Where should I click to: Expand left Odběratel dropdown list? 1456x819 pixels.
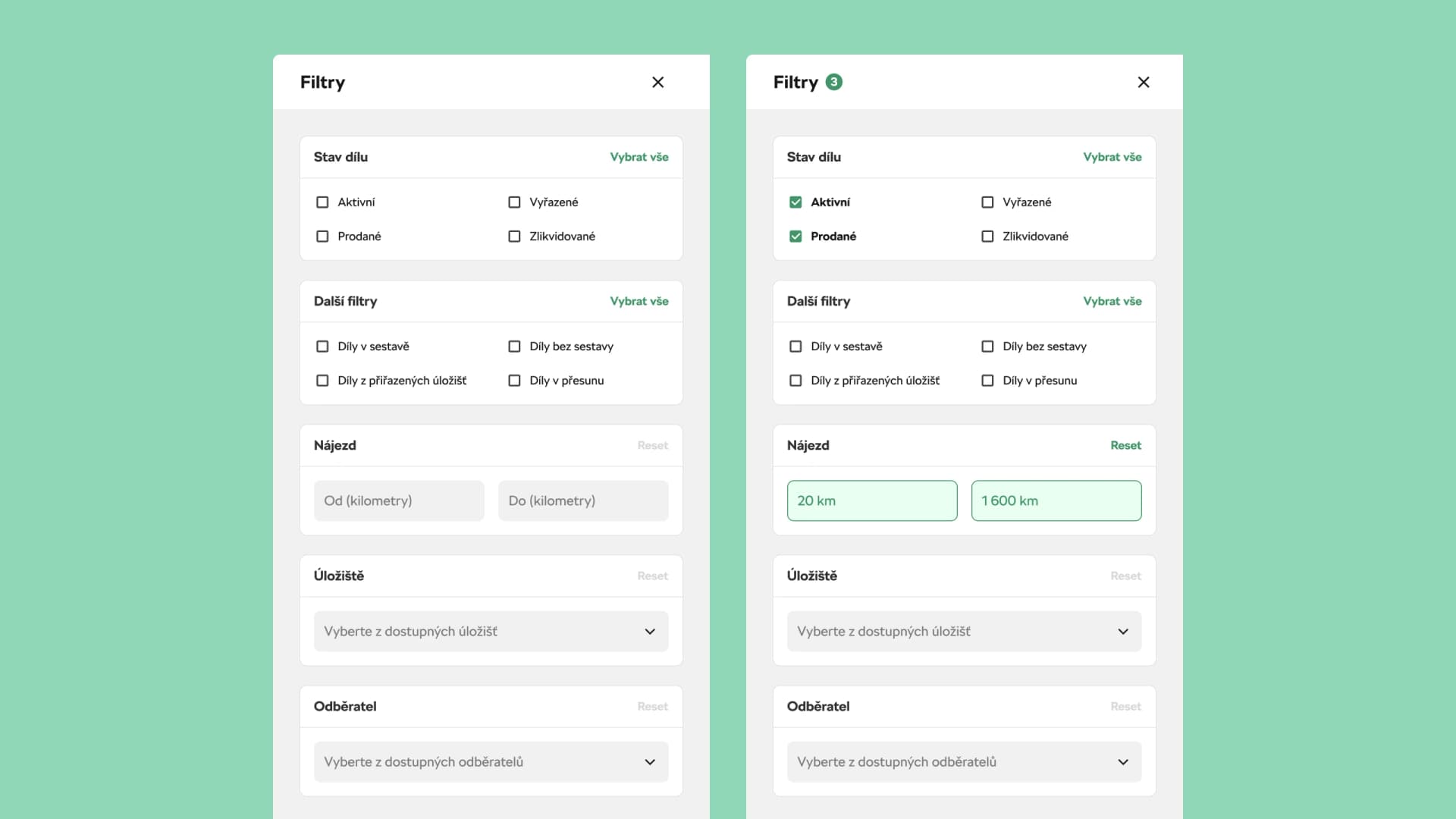pyautogui.click(x=650, y=762)
